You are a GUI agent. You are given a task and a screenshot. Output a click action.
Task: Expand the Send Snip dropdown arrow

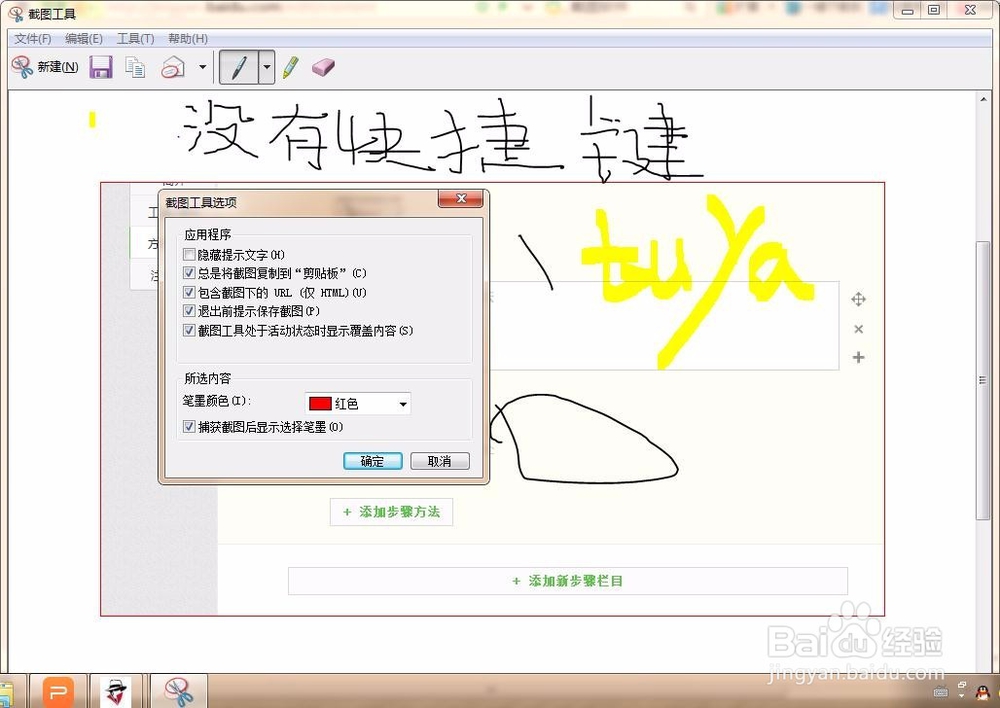[204, 67]
